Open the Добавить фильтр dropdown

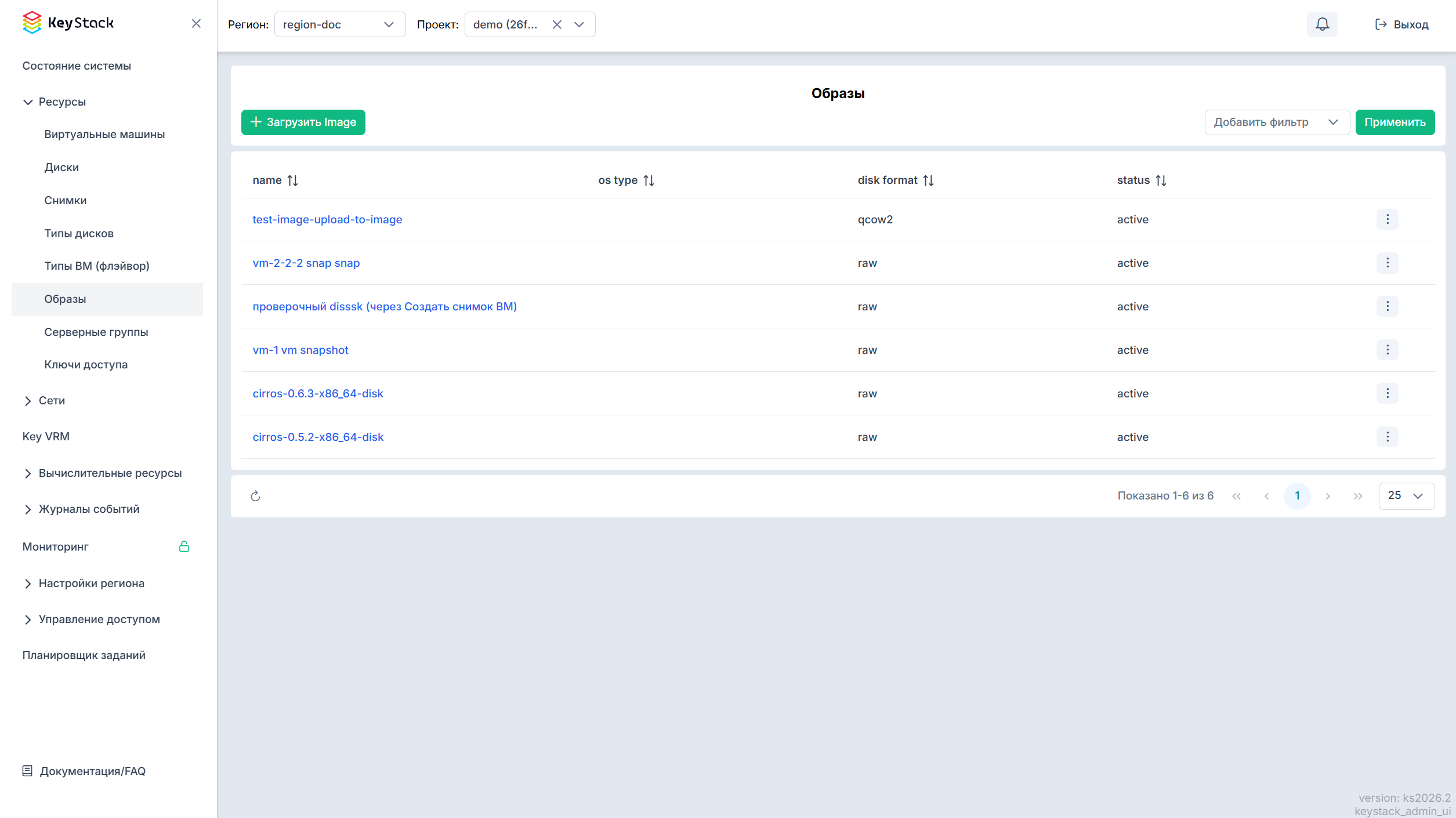point(1277,122)
